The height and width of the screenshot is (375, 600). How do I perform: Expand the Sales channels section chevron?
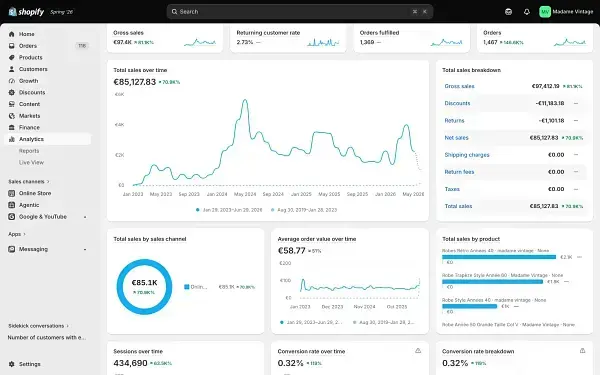(48, 182)
